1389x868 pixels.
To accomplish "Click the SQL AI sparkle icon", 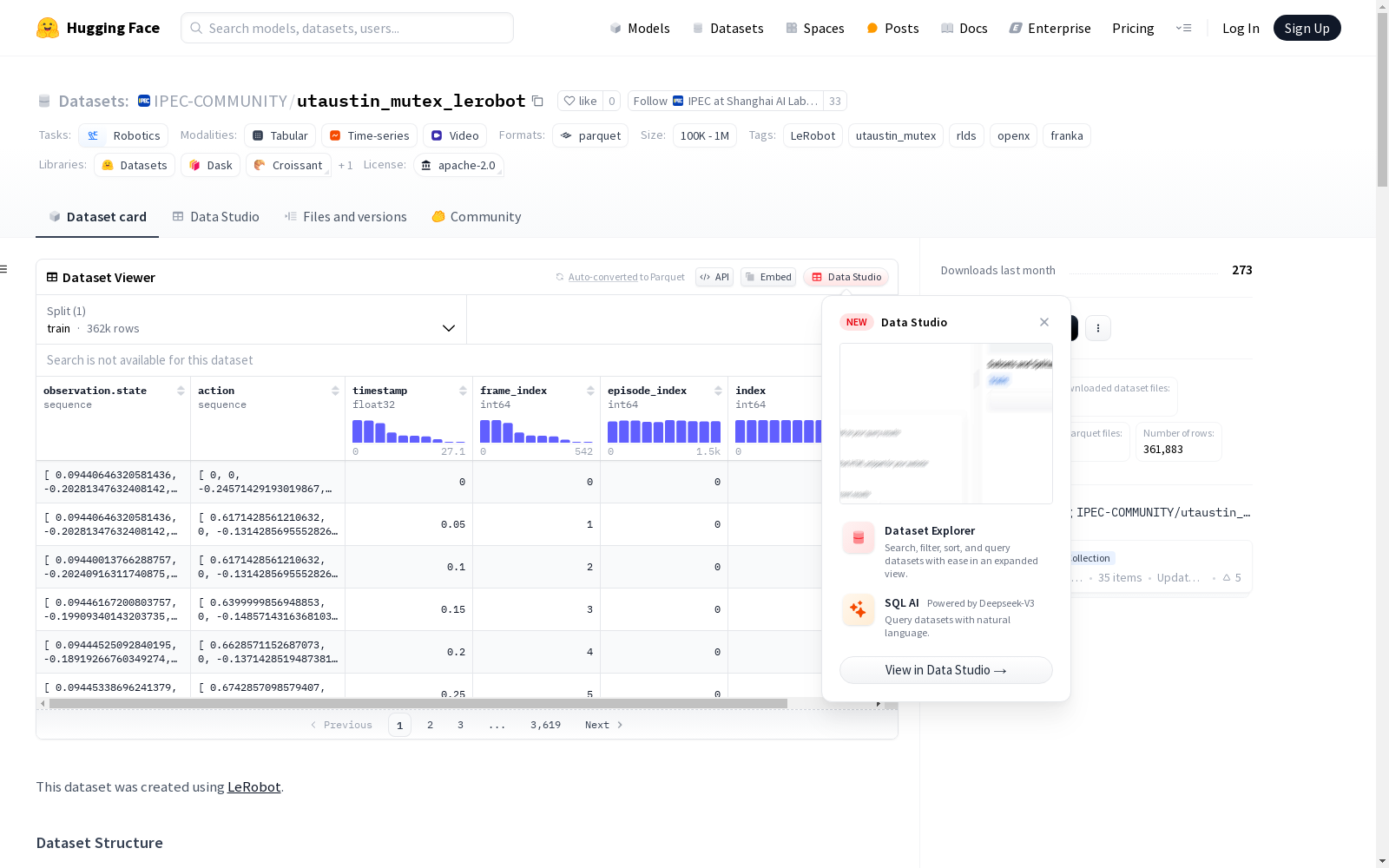I will pyautogui.click(x=859, y=609).
